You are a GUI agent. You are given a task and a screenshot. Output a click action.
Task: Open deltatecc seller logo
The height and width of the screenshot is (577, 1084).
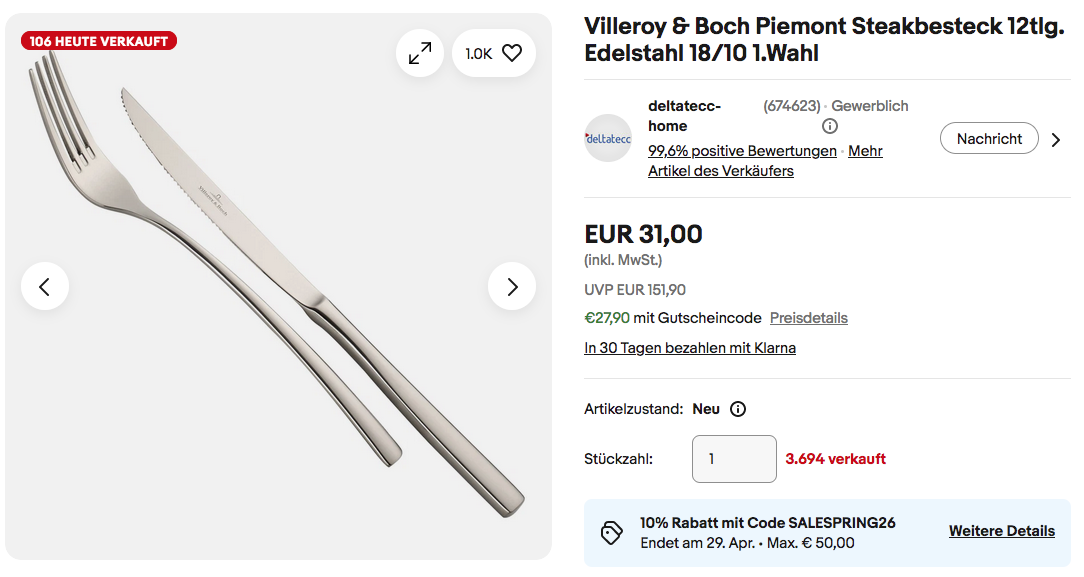(608, 139)
